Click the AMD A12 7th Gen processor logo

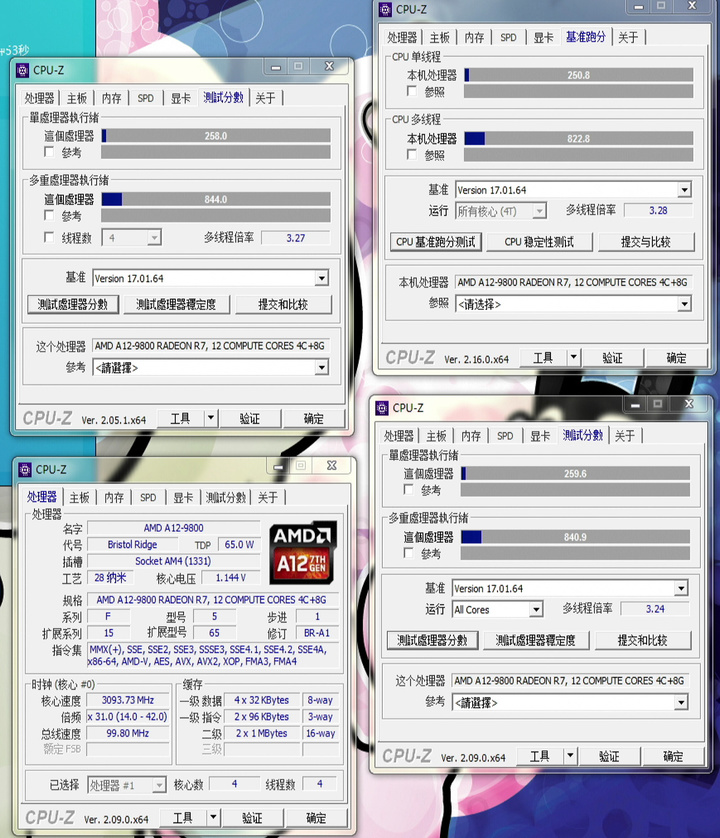click(303, 552)
